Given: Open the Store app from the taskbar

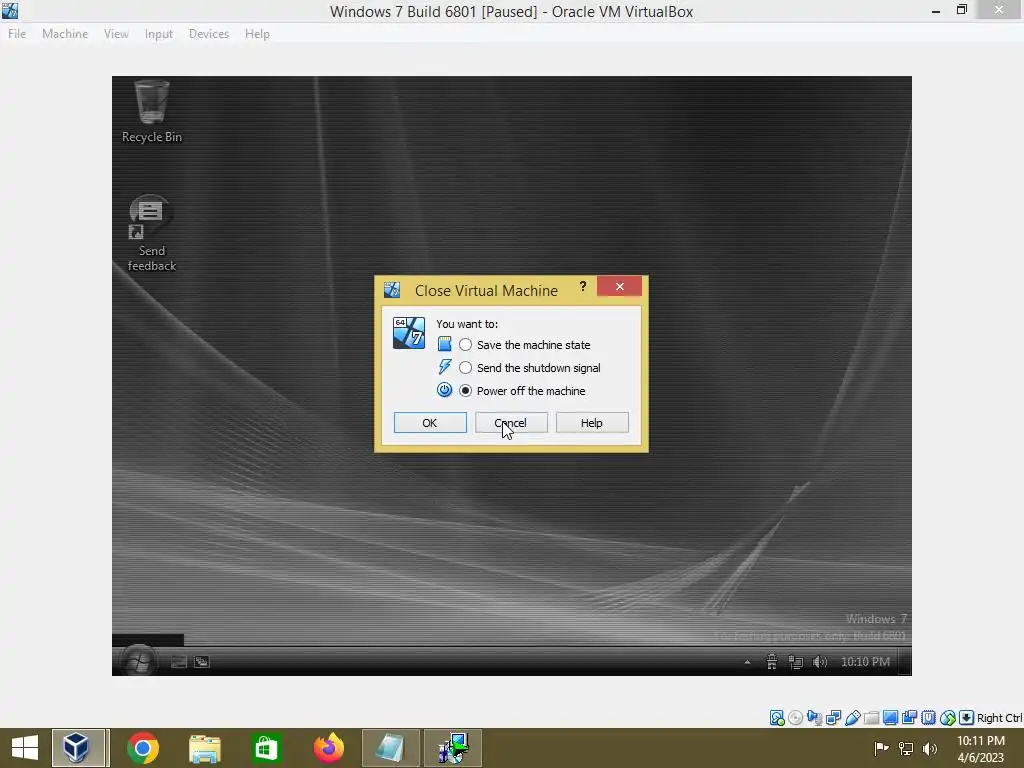Looking at the screenshot, I should 266,748.
